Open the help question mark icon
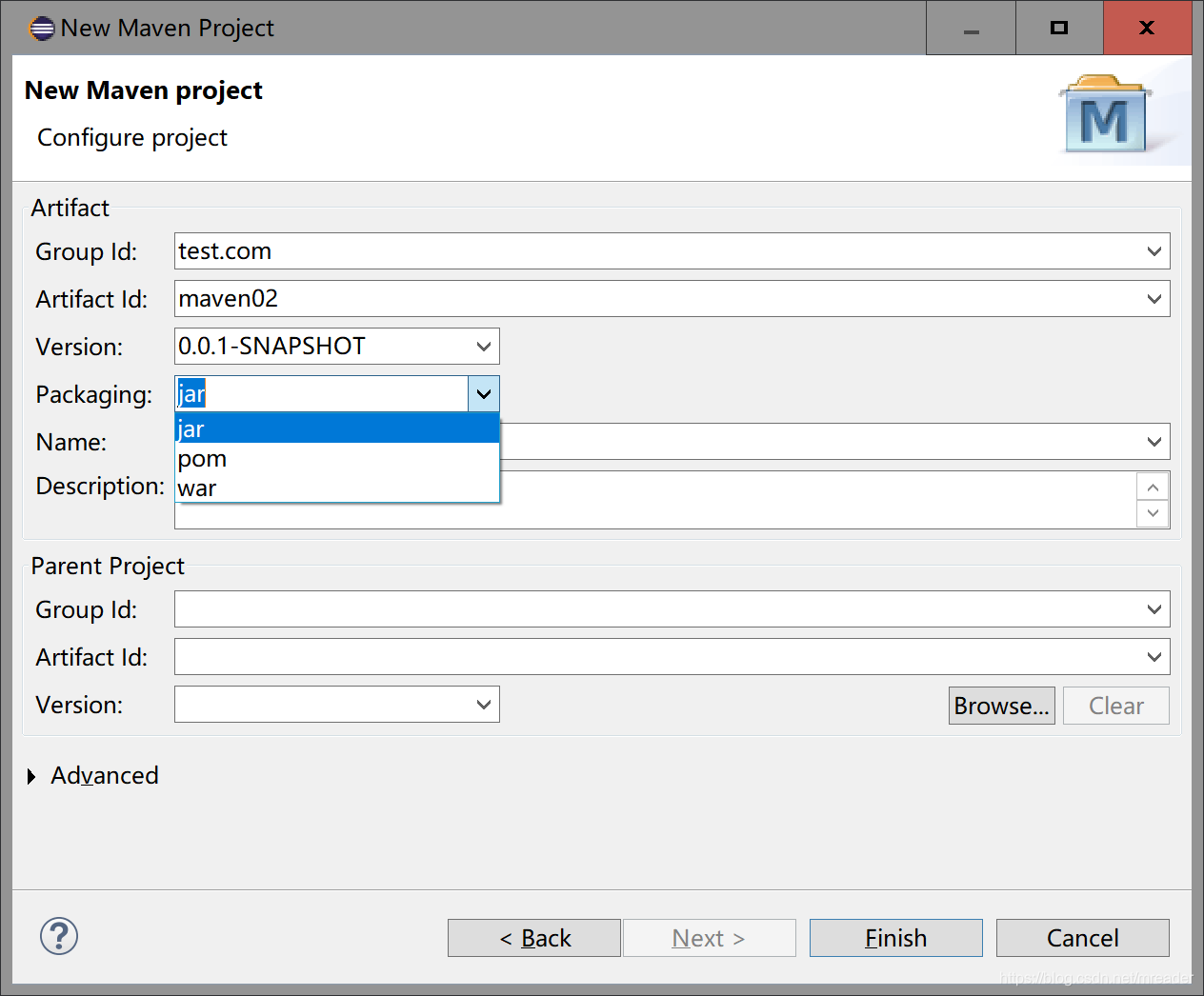Image resolution: width=1204 pixels, height=996 pixels. point(59,936)
